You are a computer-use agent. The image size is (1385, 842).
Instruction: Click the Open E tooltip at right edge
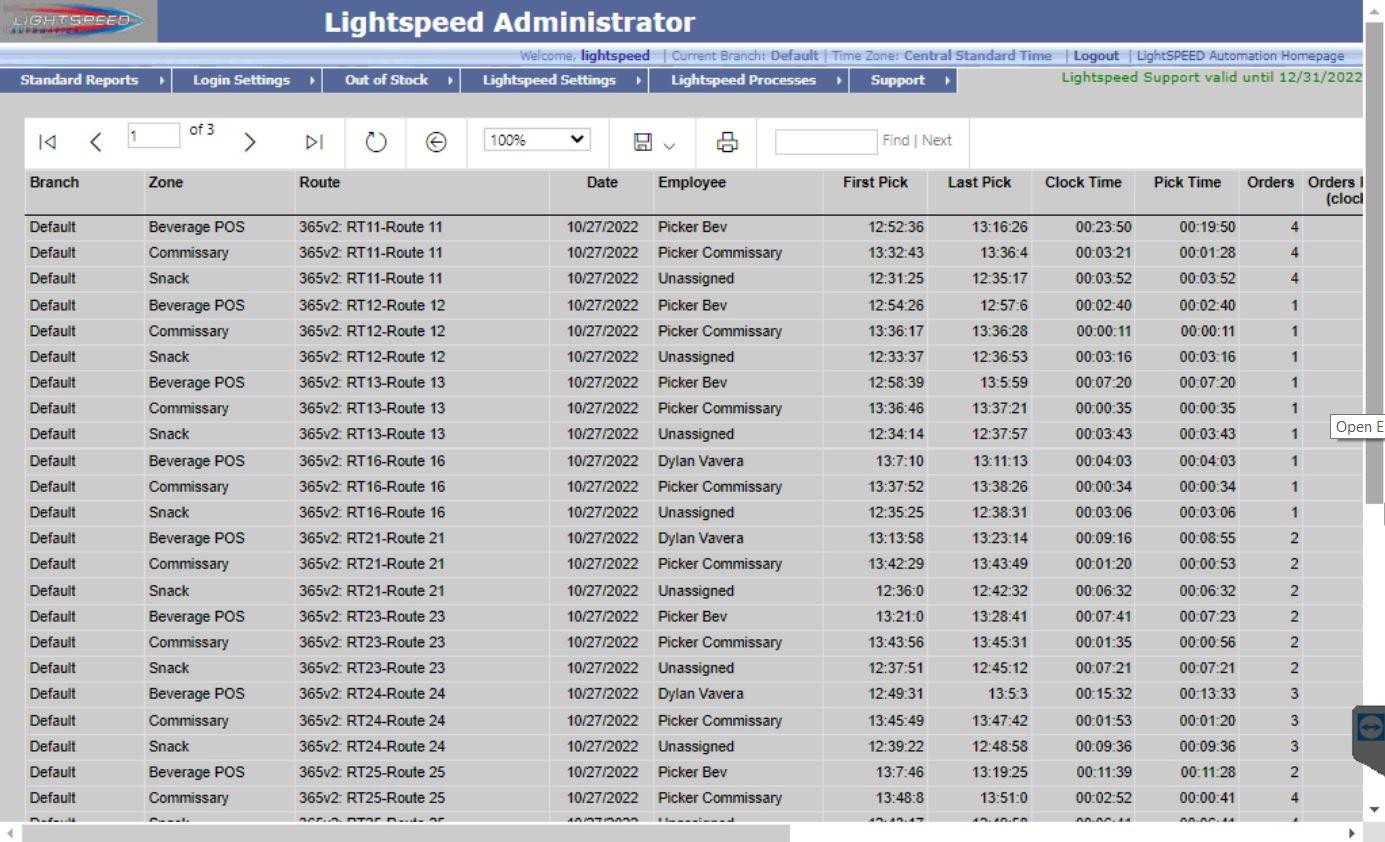(1358, 426)
